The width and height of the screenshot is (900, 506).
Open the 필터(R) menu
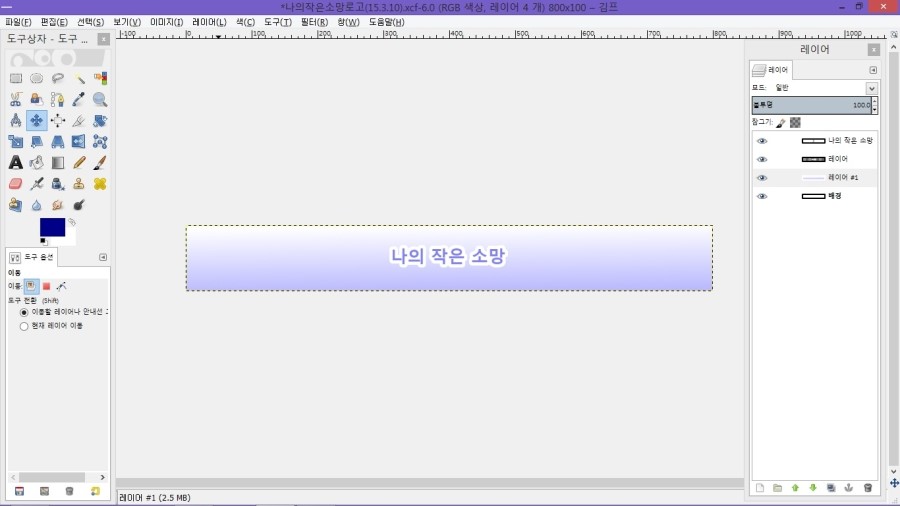[x=314, y=22]
